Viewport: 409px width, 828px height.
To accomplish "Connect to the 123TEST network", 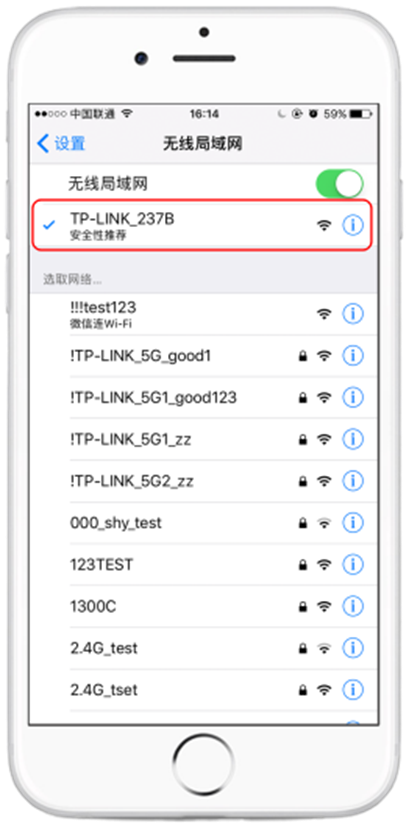I will 203,564.
